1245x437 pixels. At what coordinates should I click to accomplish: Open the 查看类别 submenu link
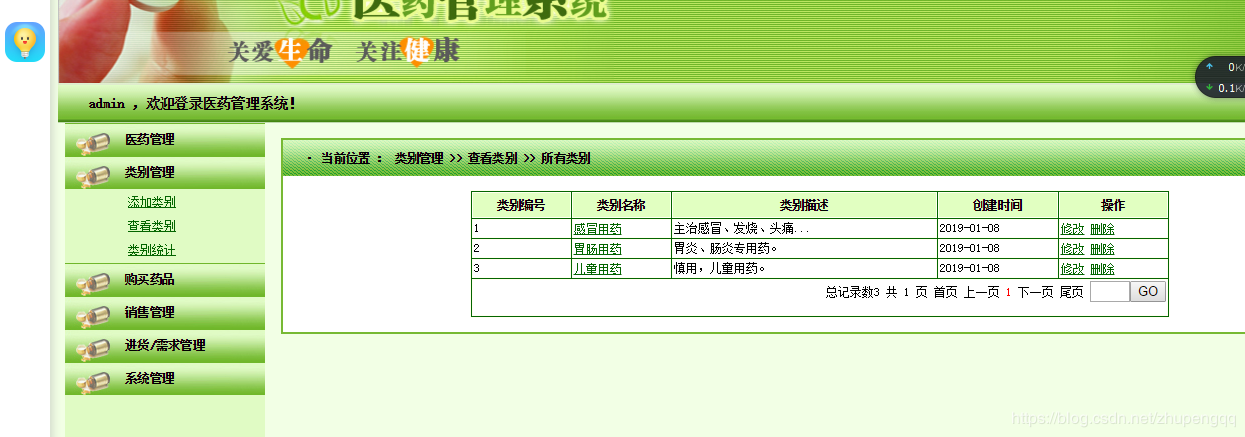pyautogui.click(x=151, y=226)
